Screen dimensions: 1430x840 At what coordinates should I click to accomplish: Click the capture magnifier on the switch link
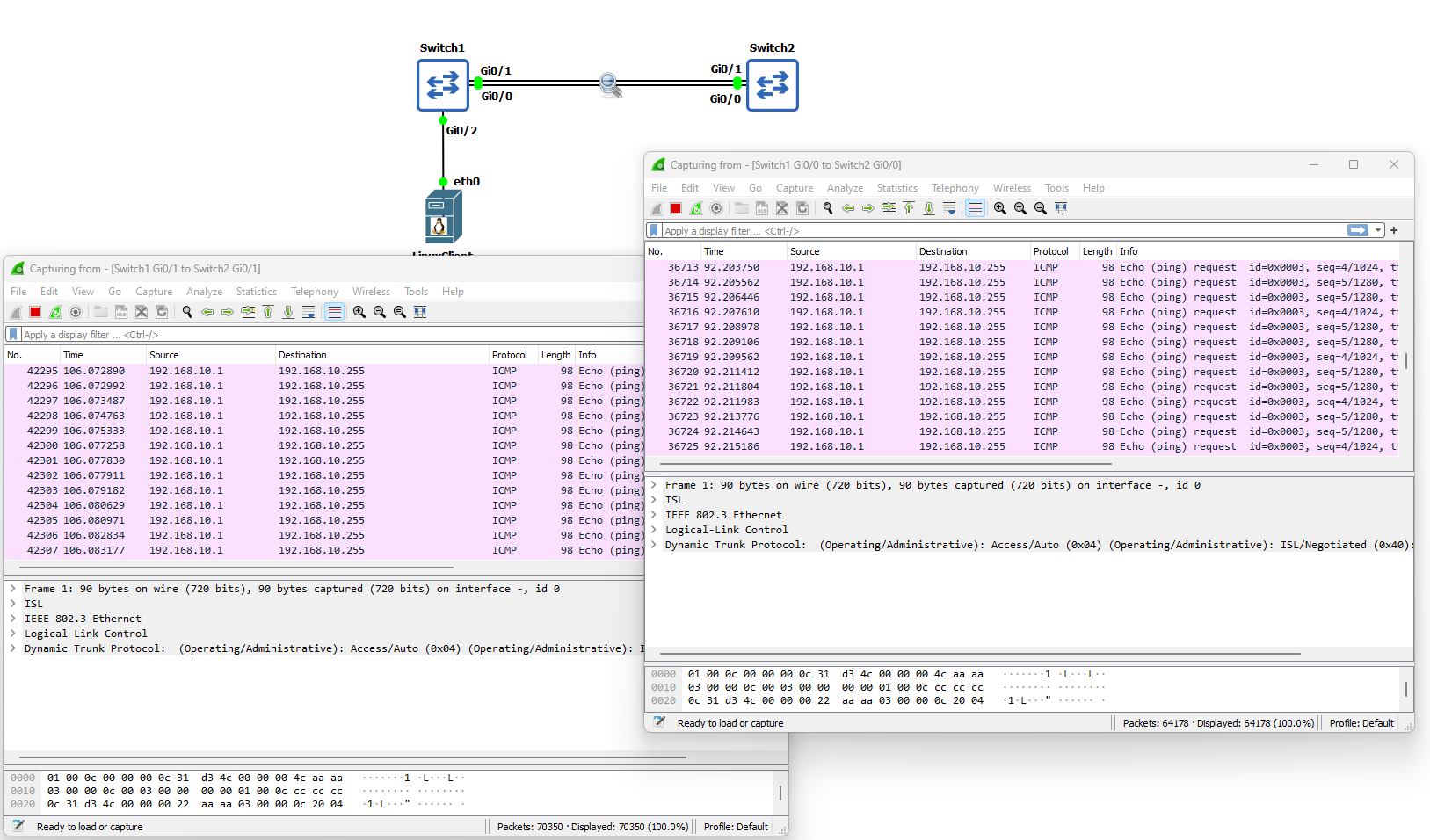pos(610,84)
